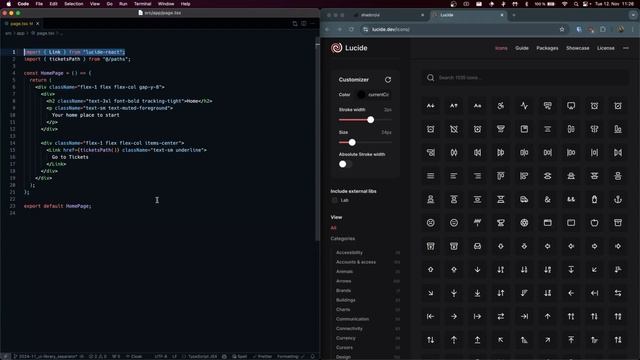The height and width of the screenshot is (360, 640).
Task: Select the plain arrow-down icon
Action: coord(477,270)
